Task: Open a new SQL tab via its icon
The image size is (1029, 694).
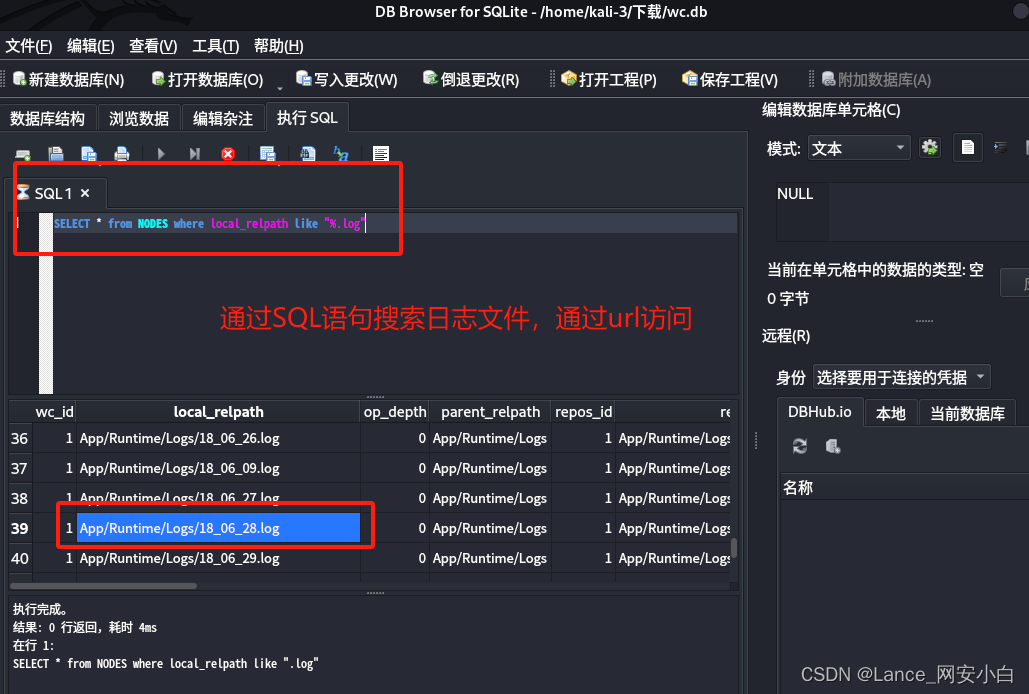Action: click(x=22, y=153)
